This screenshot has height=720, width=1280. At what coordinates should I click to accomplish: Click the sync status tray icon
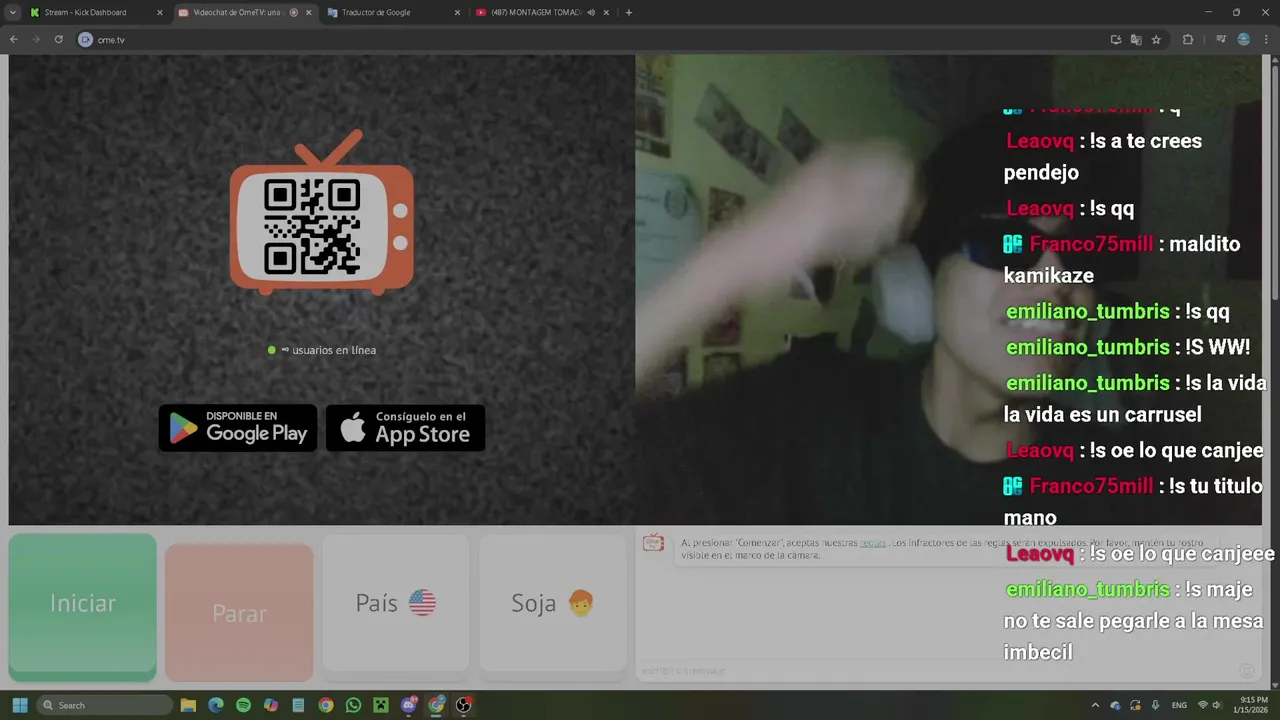pos(1136,705)
